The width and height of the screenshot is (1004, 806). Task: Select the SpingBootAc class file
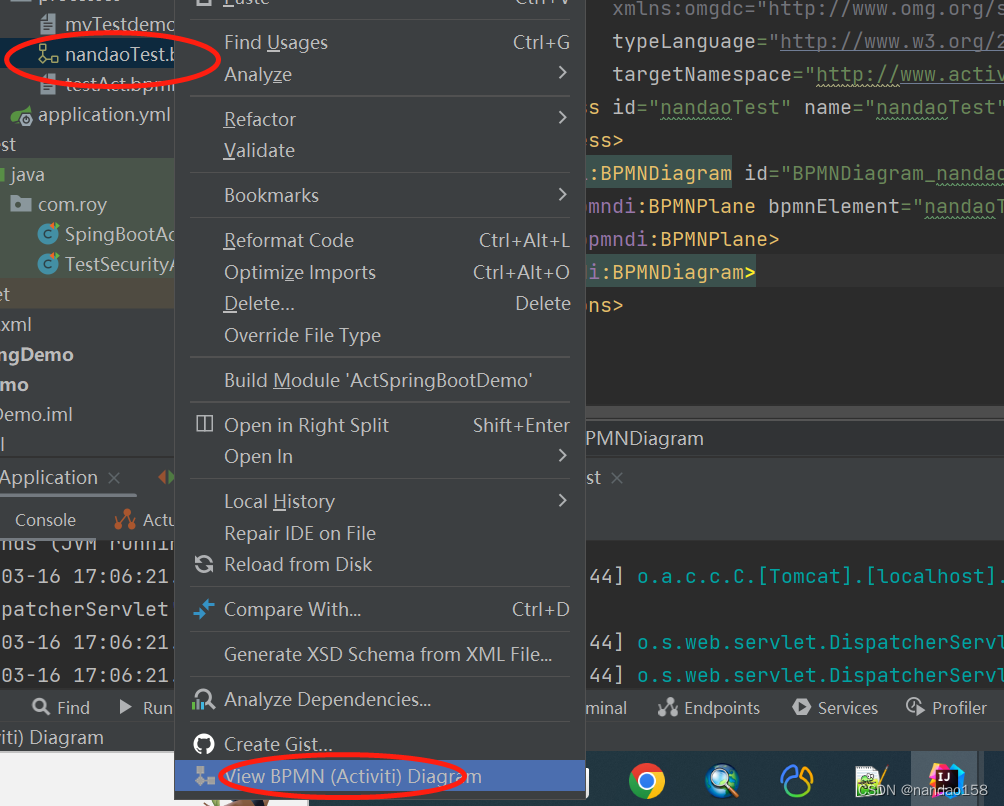(x=120, y=234)
